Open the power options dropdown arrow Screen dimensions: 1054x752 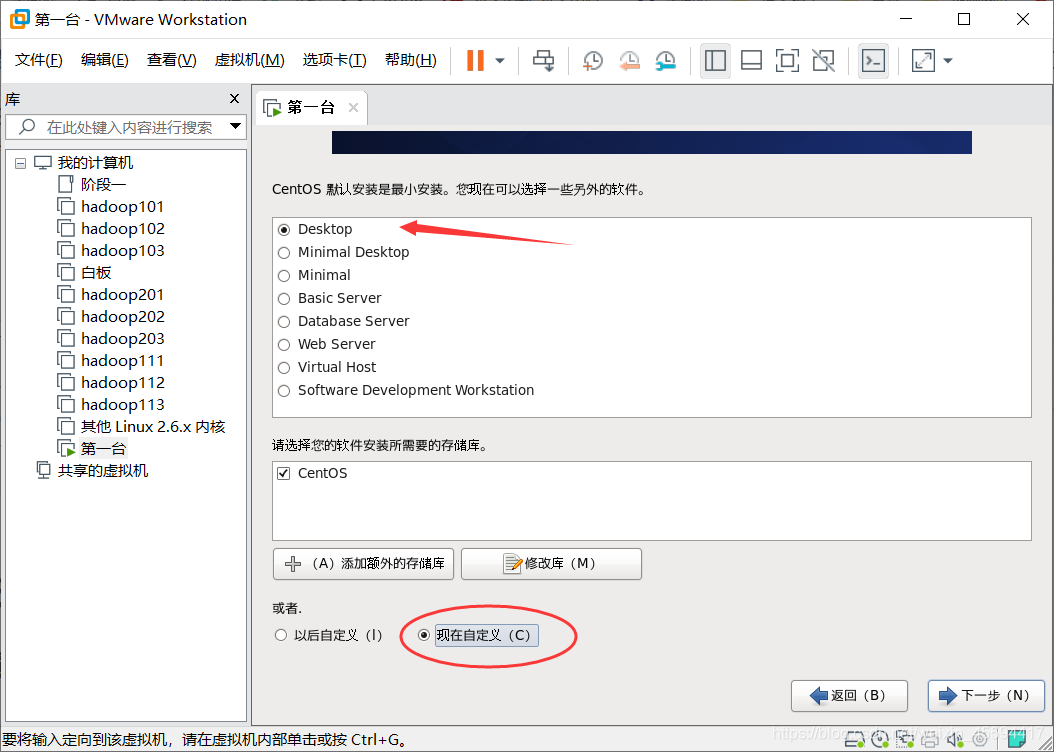coord(500,60)
